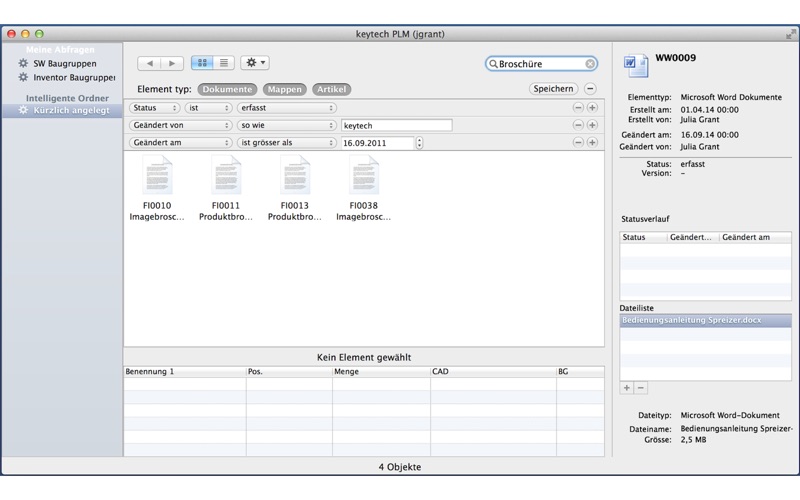Image resolution: width=800 pixels, height=500 pixels.
Task: Switch to icon grid view
Action: tap(202, 63)
